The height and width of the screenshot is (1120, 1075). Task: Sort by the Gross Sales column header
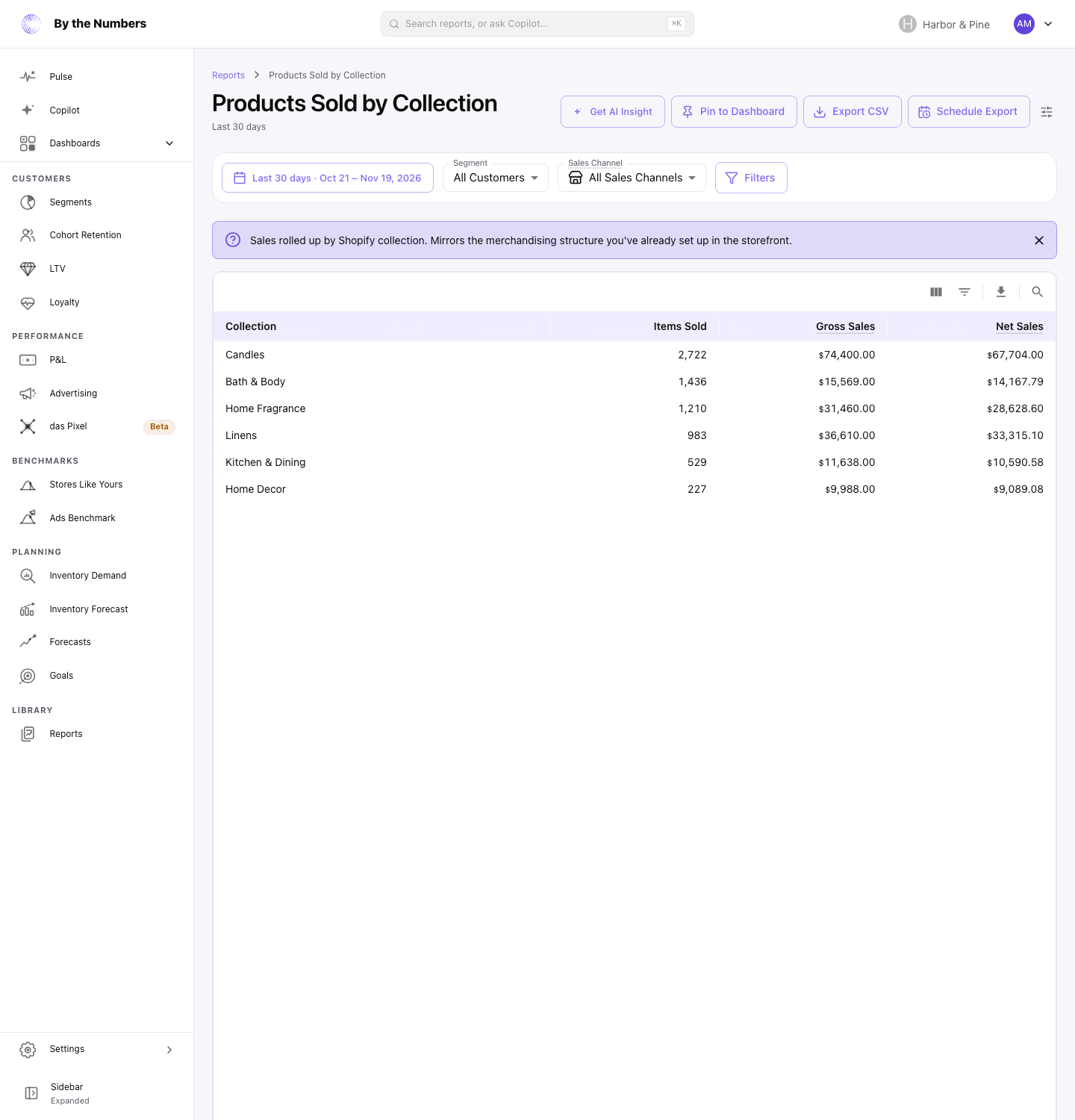coord(845,326)
